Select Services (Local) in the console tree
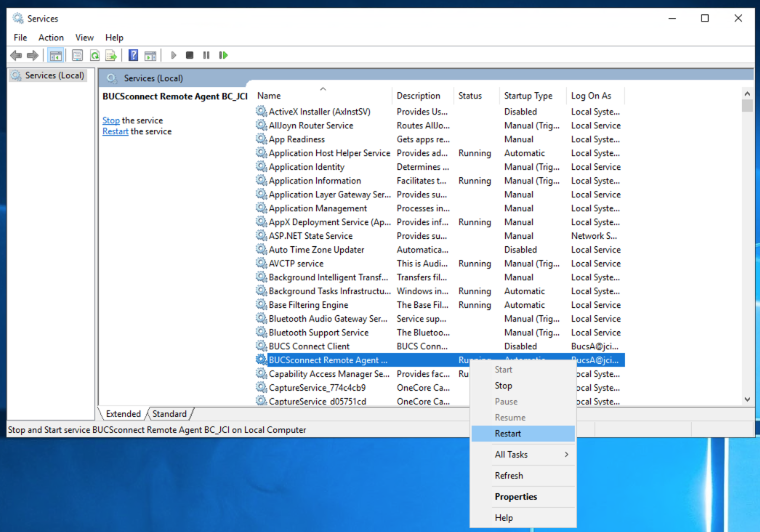Image resolution: width=760 pixels, height=532 pixels. tap(54, 75)
